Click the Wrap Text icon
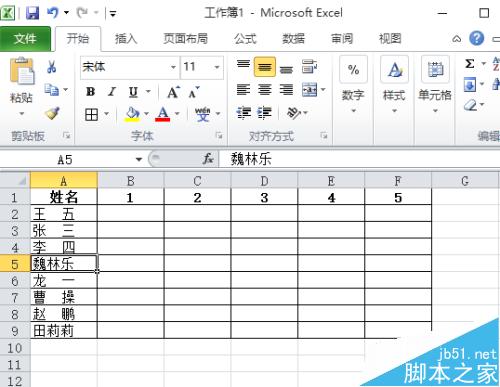 310,67
